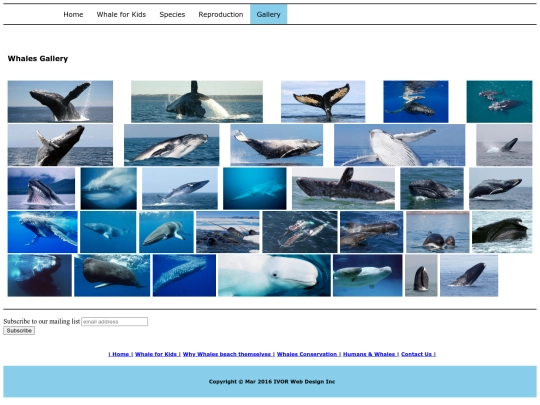
Task: Open aerial thumbnail of narwhals with tusks
Action: tap(300, 232)
